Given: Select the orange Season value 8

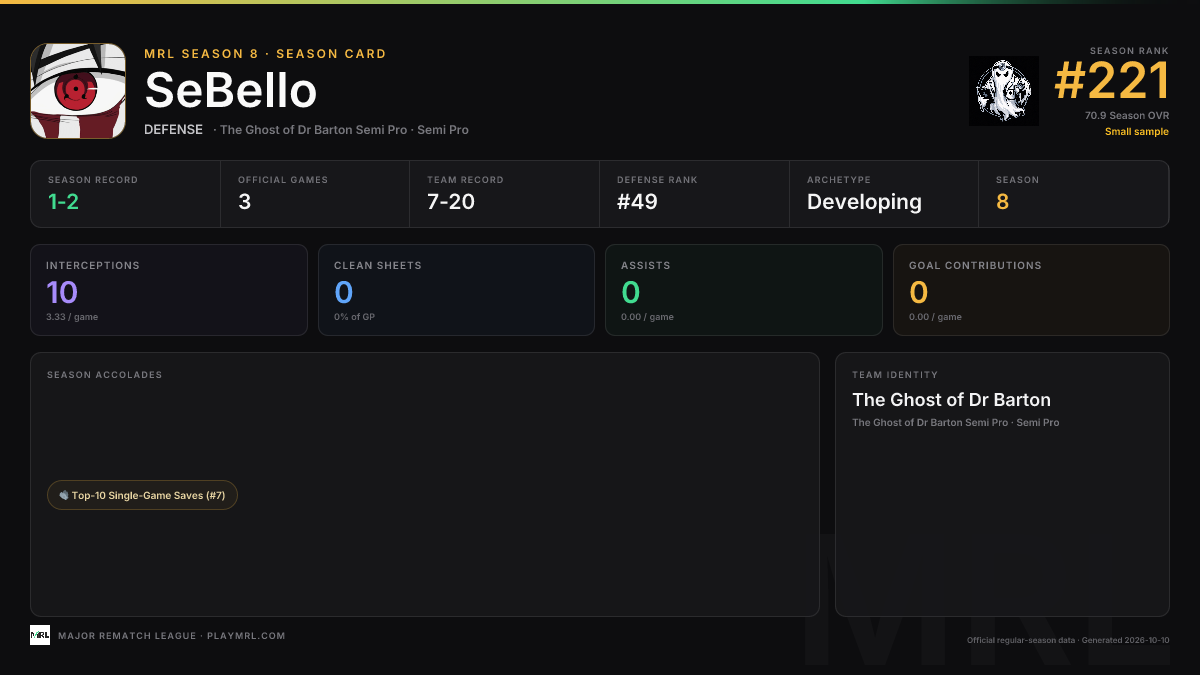Looking at the screenshot, I should click(1002, 202).
